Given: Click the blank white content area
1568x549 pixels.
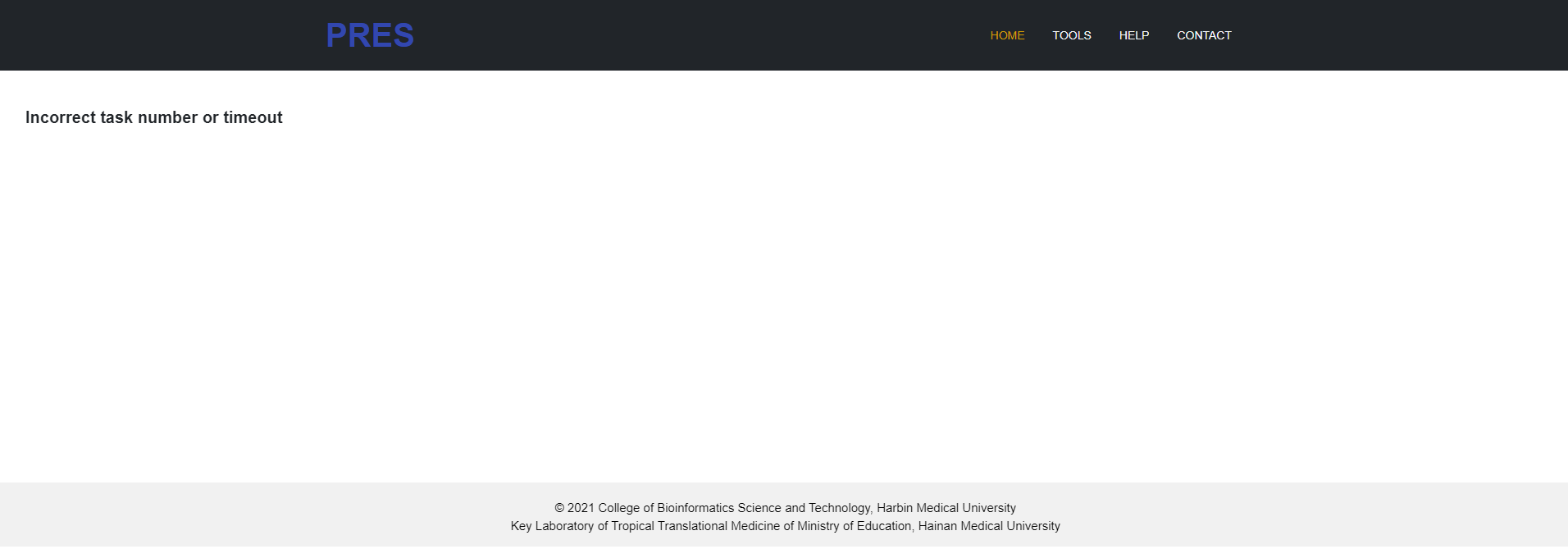Looking at the screenshot, I should [x=779, y=287].
